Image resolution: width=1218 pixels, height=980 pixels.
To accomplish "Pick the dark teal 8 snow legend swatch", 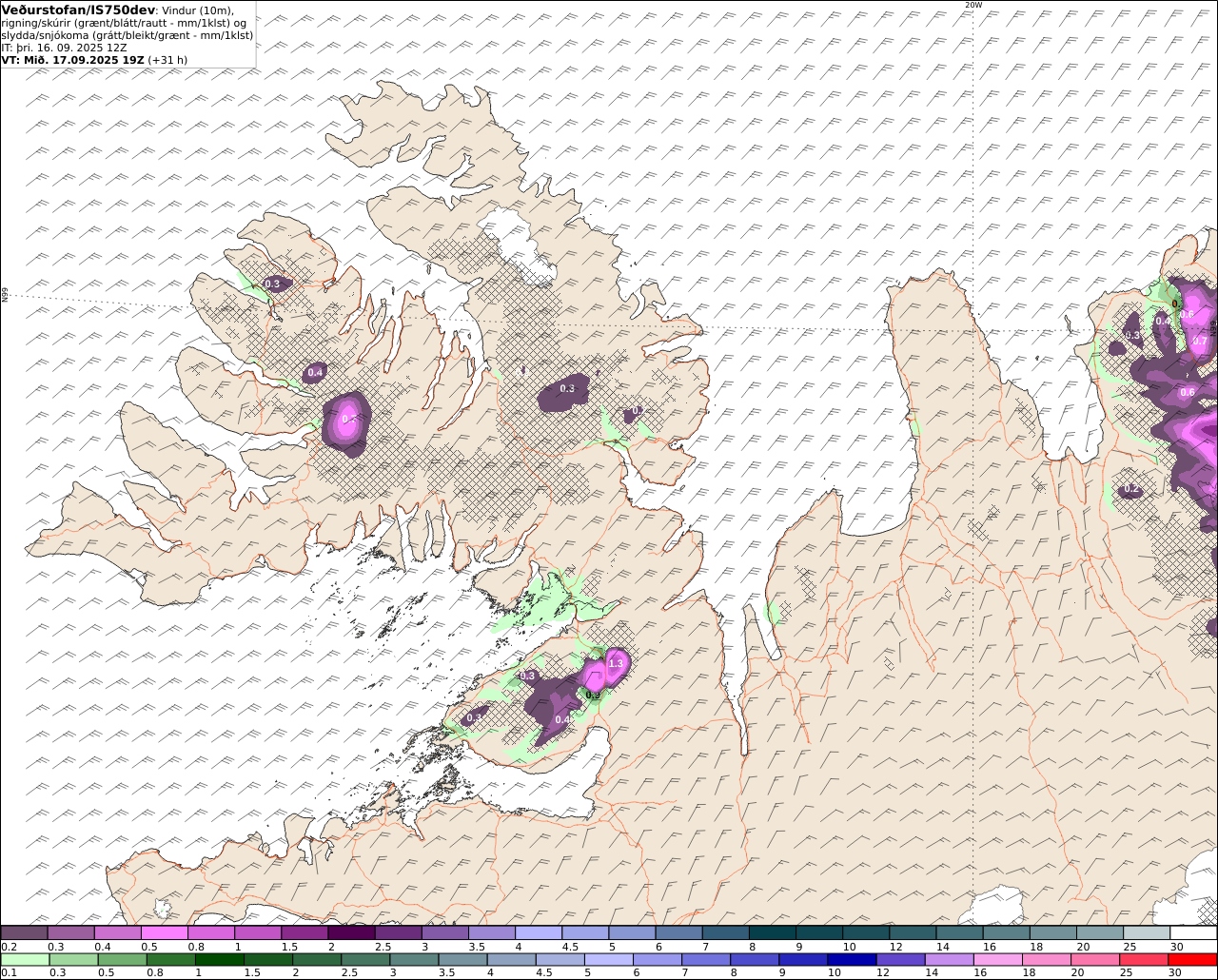I will coord(772,932).
